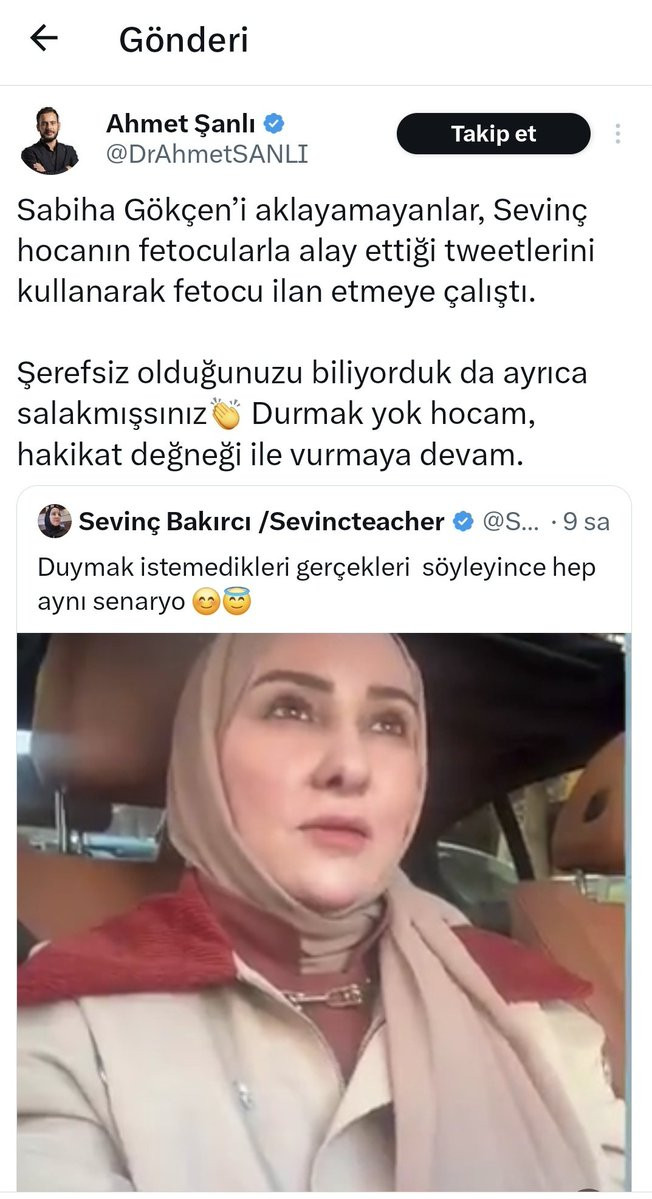The image size is (652, 1199).
Task: Open Sevinç Bakırcı's small avatar
Action: [54, 522]
